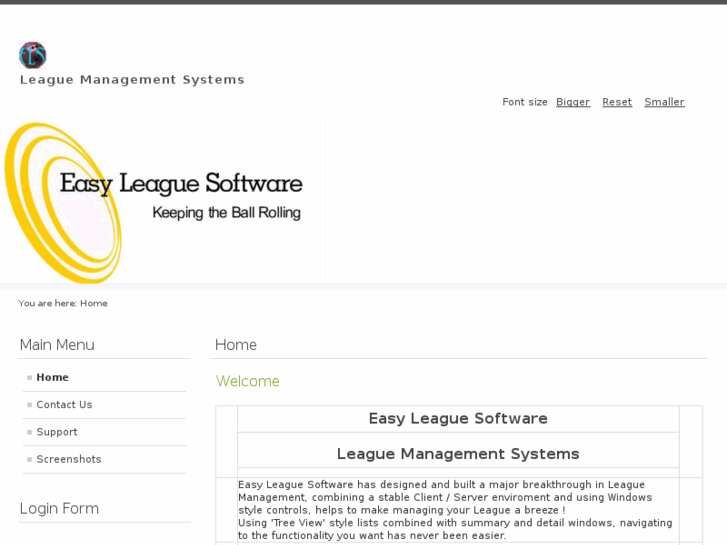Viewport: 727px width, 545px height.
Task: Make the font Smaller
Action: 664,102
